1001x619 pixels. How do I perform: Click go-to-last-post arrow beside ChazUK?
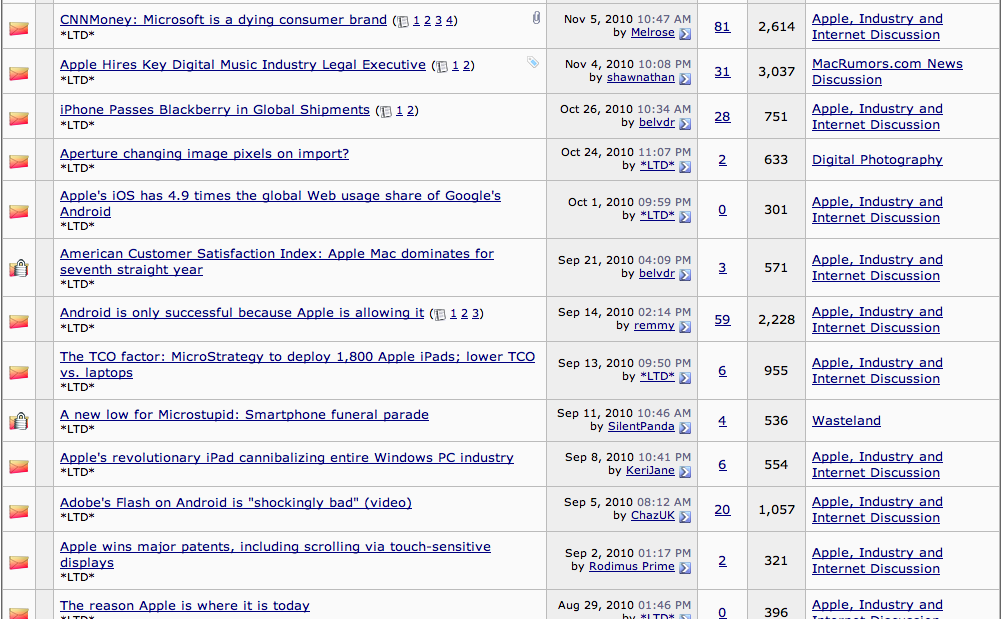tap(685, 516)
